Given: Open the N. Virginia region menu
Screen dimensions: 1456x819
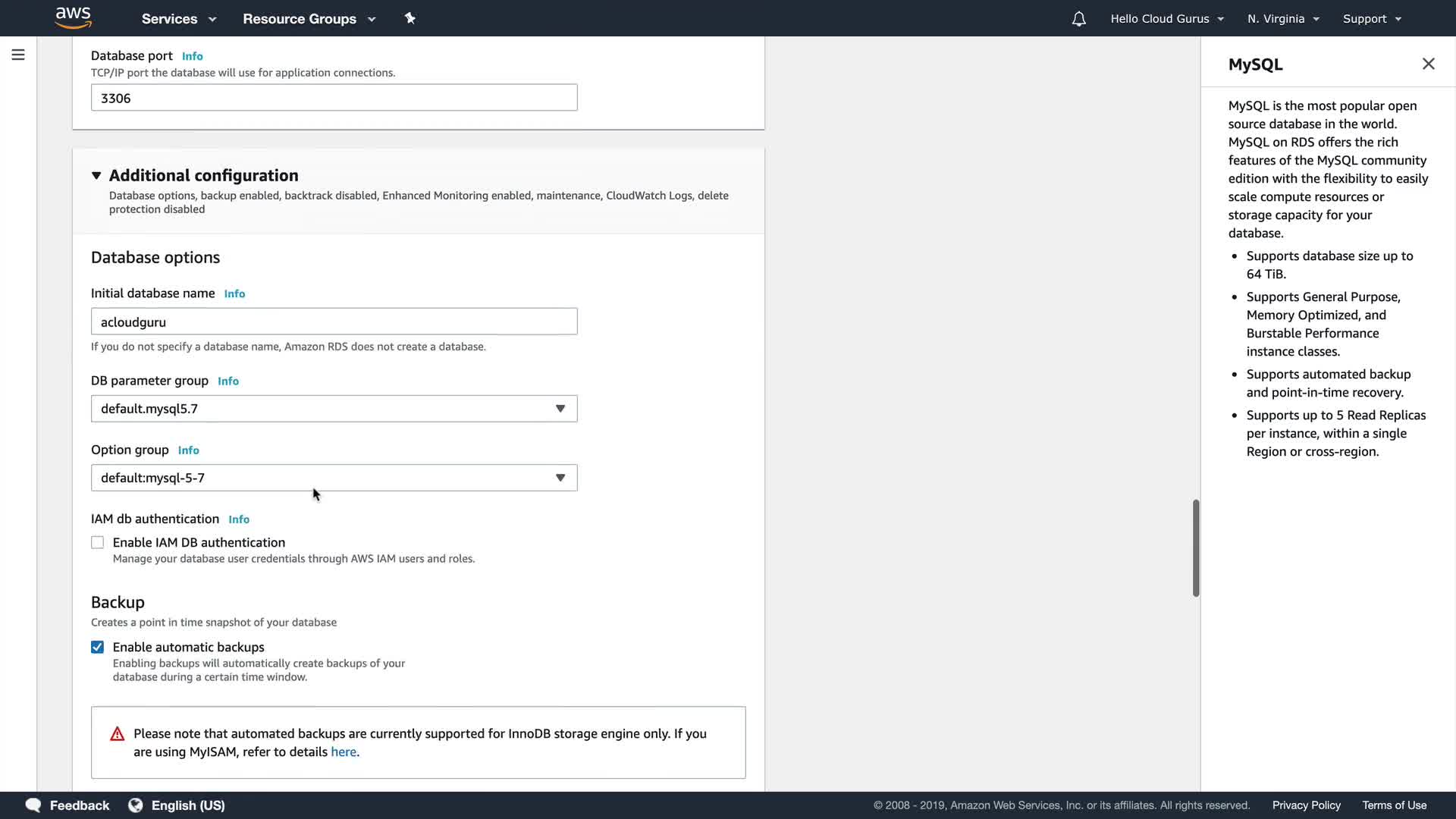Looking at the screenshot, I should [x=1283, y=19].
